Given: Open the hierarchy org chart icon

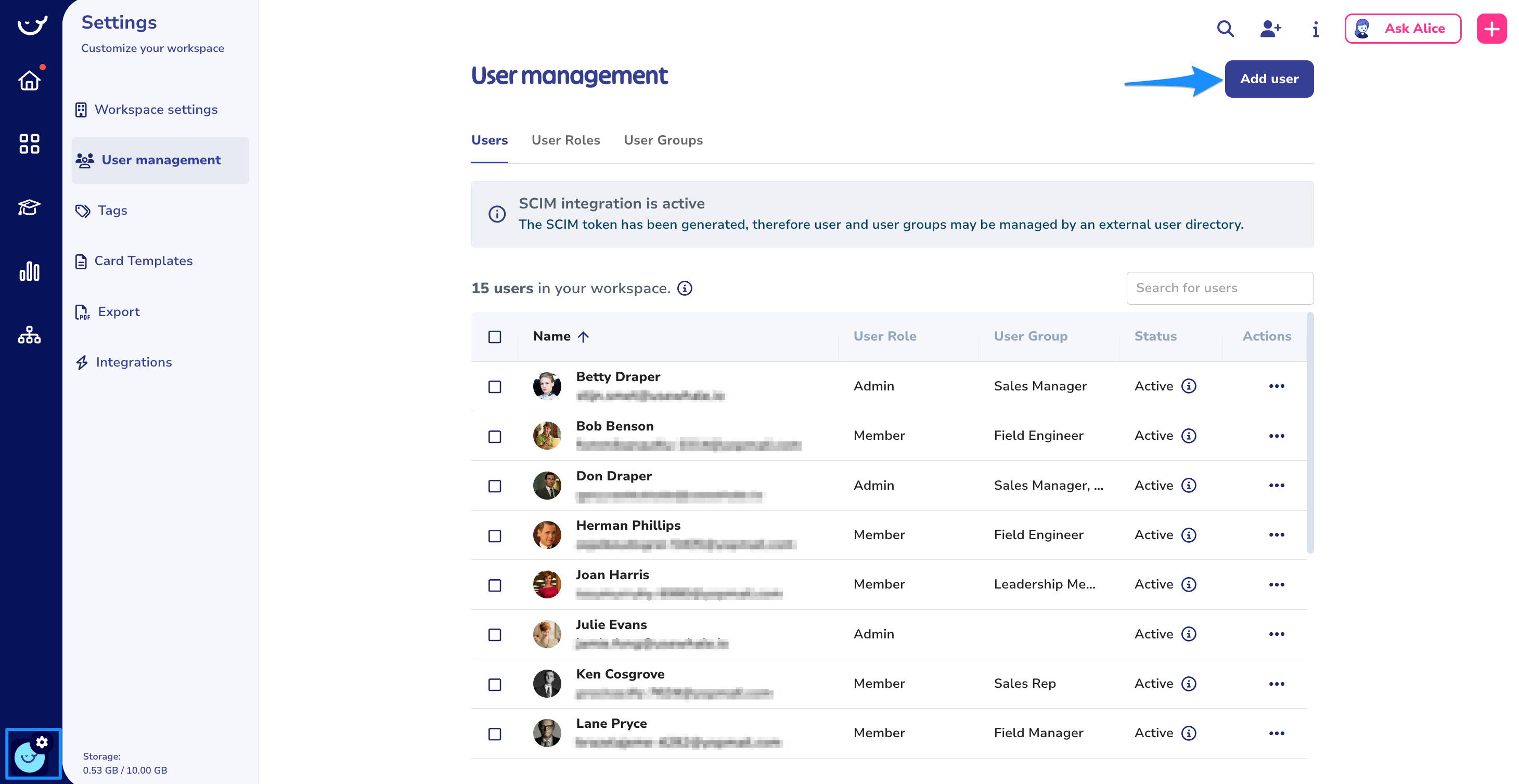Looking at the screenshot, I should (29, 335).
